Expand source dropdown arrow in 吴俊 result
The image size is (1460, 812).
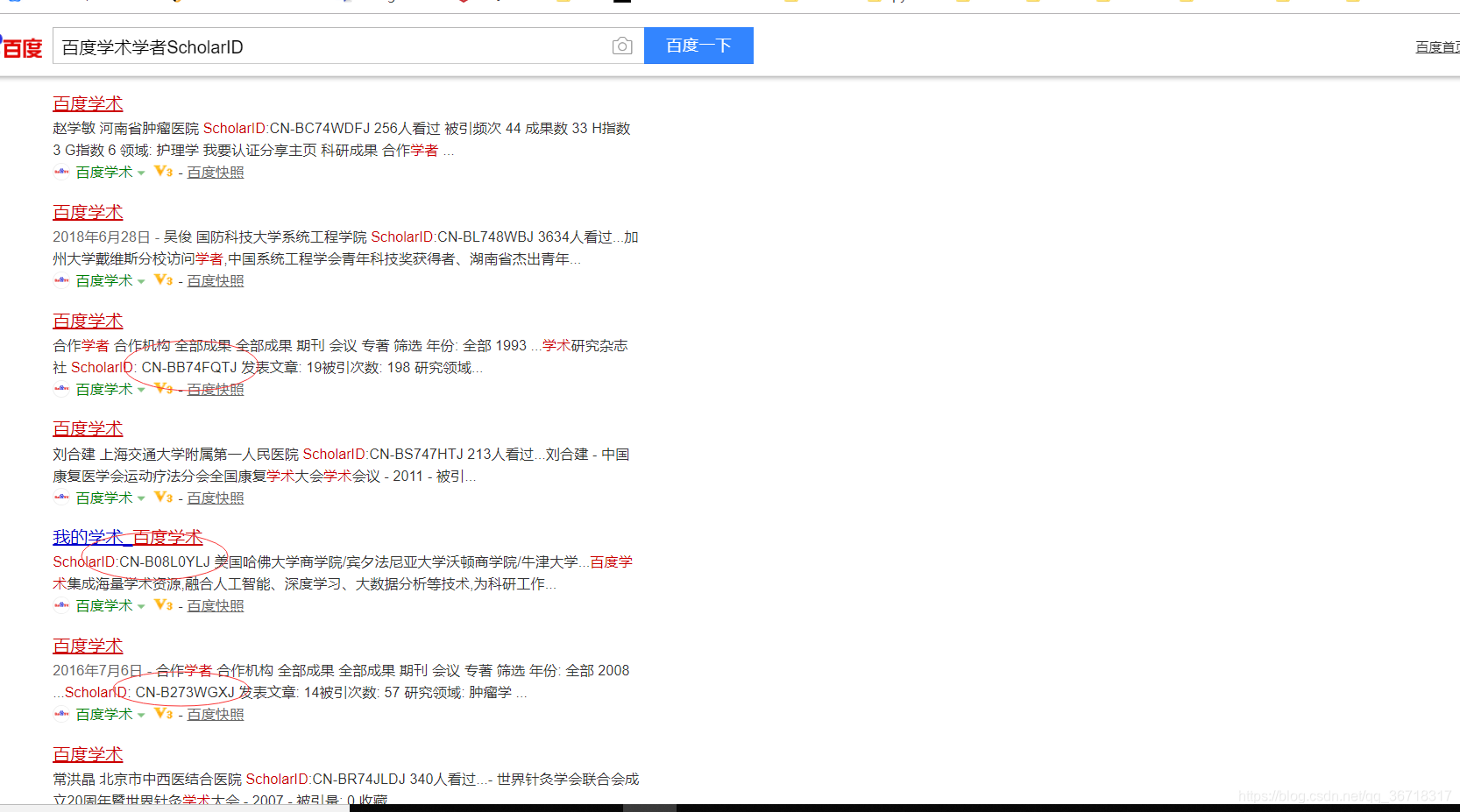141,281
